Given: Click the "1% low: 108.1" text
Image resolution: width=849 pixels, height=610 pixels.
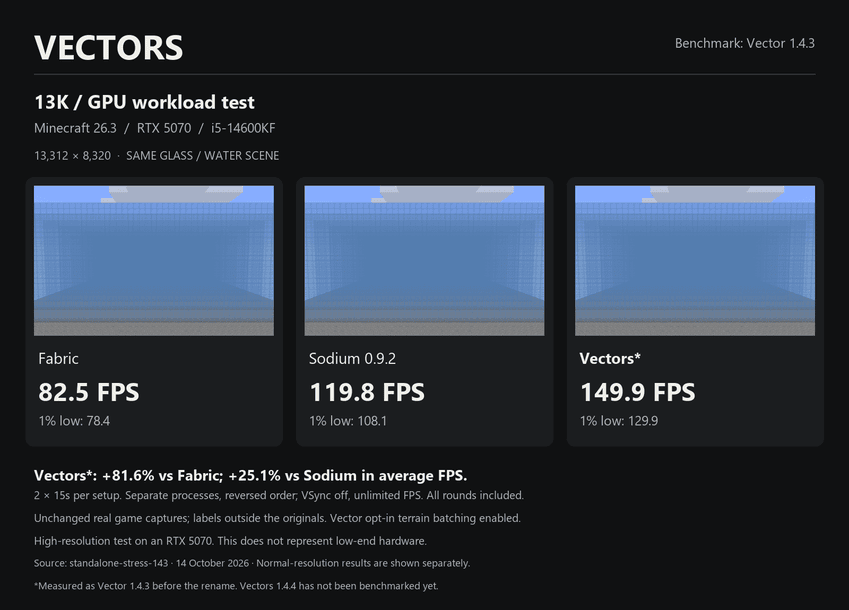Looking at the screenshot, I should point(348,421).
